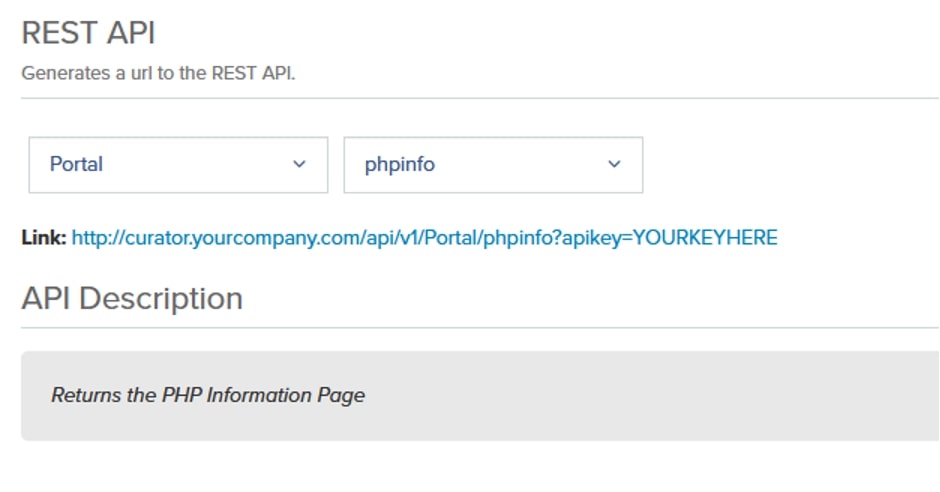Click the divider line under API Description
940x492 pixels.
point(480,328)
